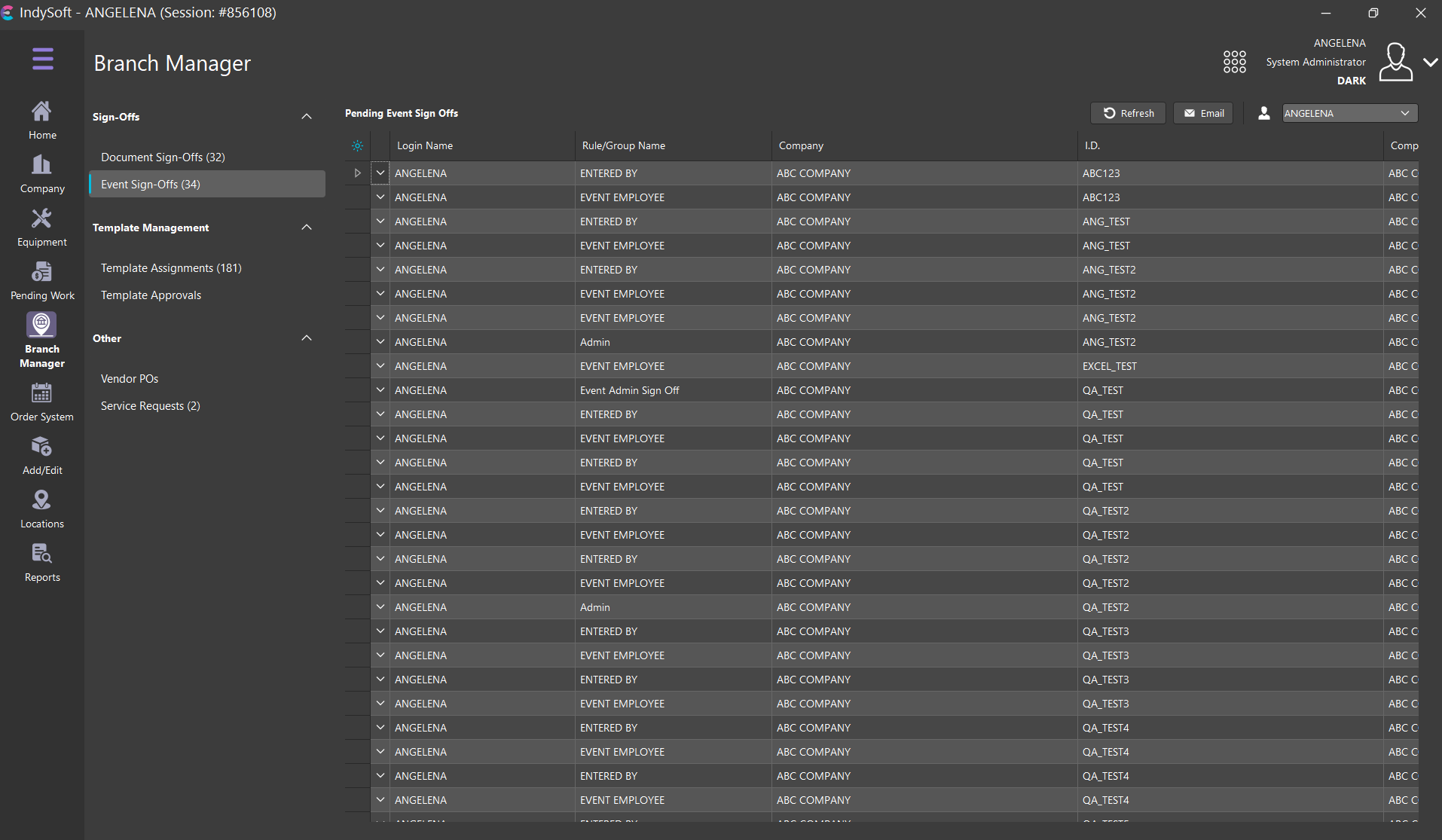Sort by Rule/Group Name column header
1442x840 pixels.
point(624,146)
